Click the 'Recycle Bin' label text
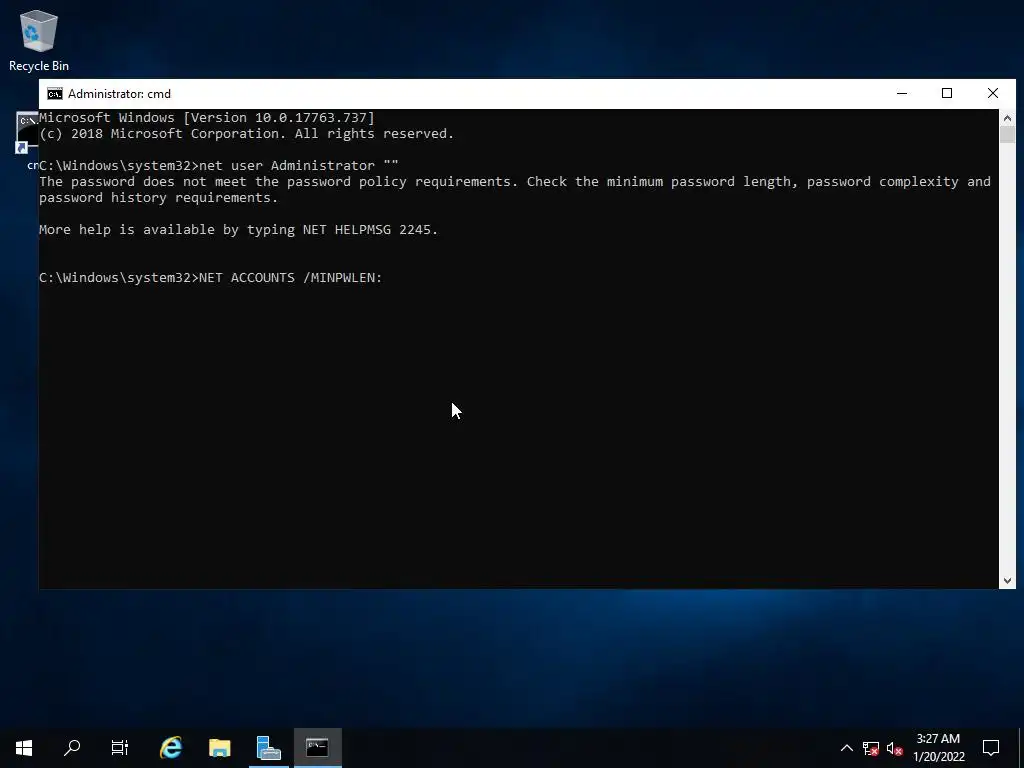This screenshot has height=768, width=1024. click(39, 66)
